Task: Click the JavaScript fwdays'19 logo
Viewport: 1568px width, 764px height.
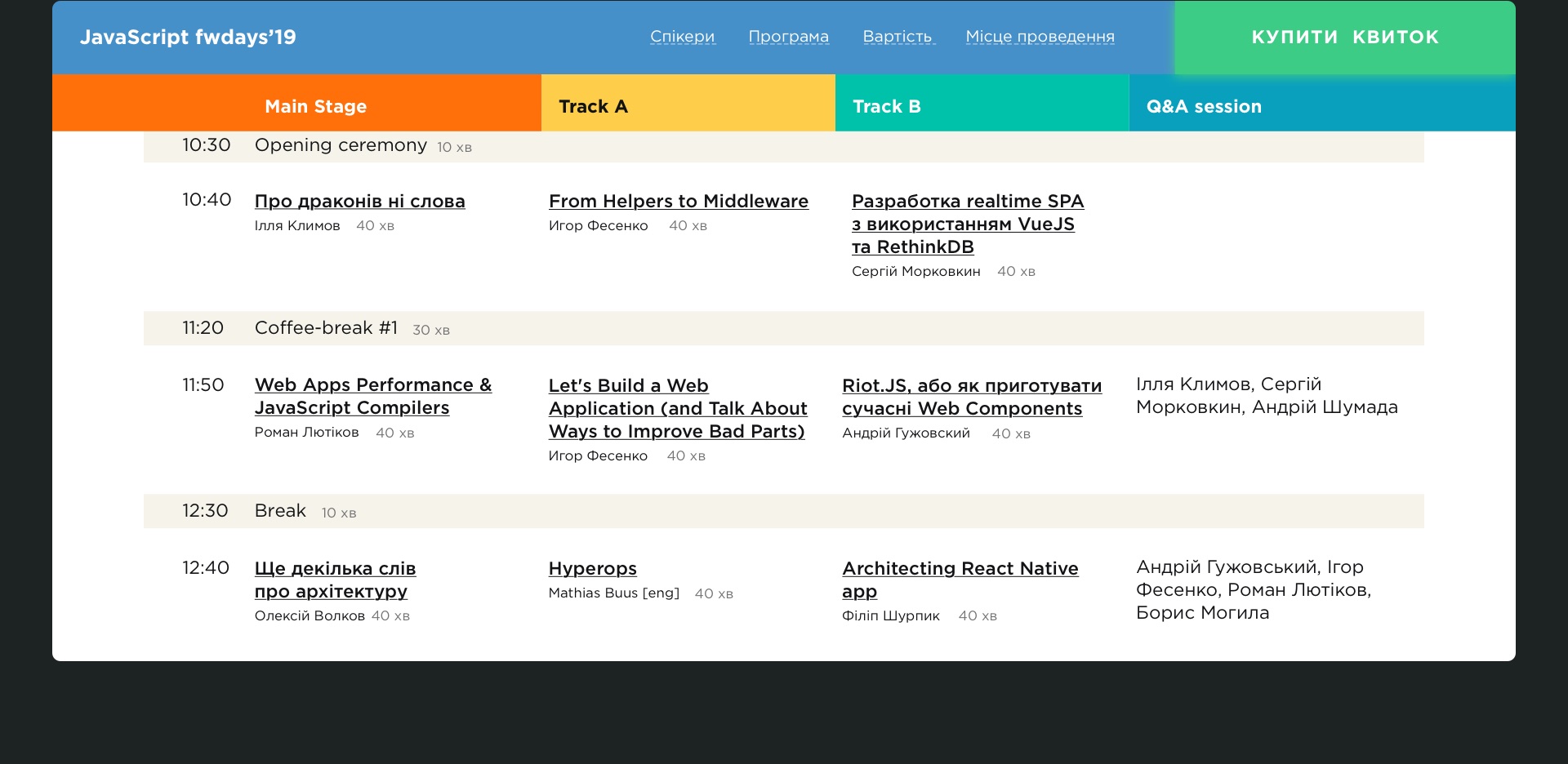Action: 188,37
